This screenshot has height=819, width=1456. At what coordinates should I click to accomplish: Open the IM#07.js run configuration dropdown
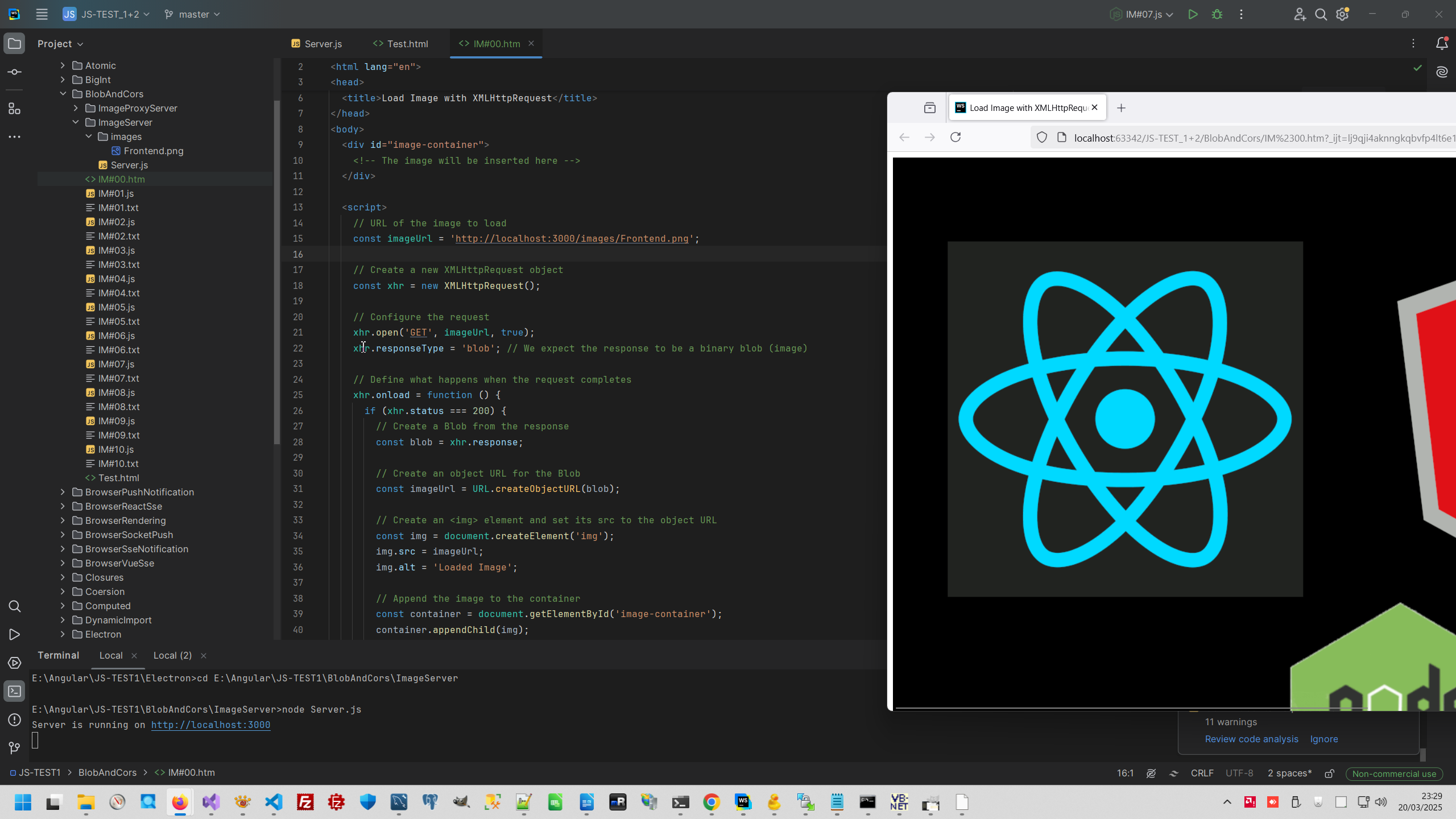1142,15
